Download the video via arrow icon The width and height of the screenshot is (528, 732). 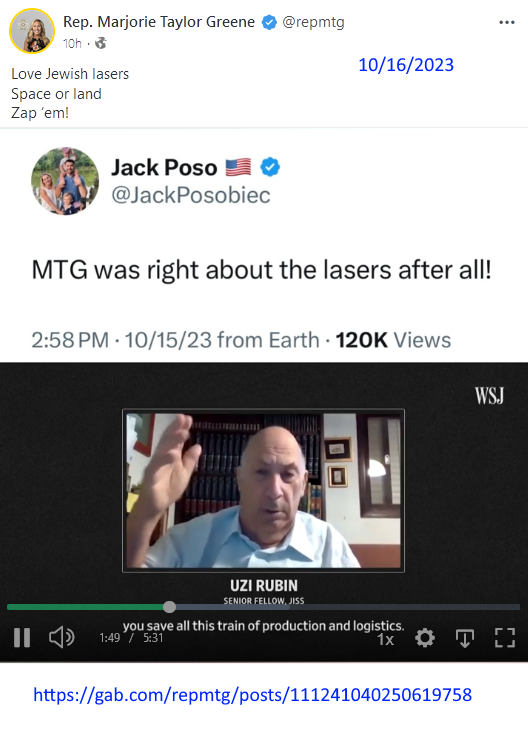[x=465, y=638]
